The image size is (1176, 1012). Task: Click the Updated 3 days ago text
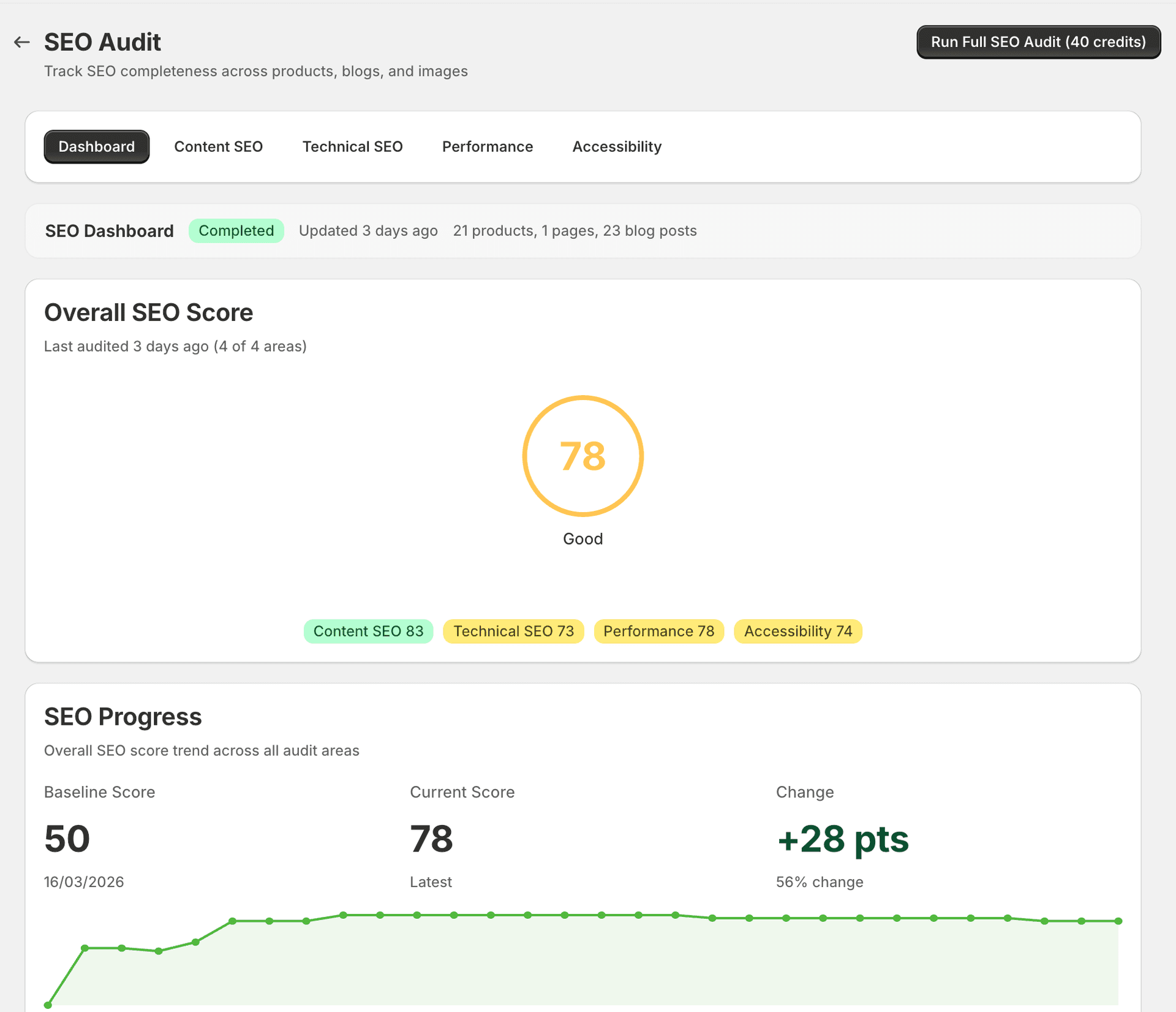(x=367, y=231)
